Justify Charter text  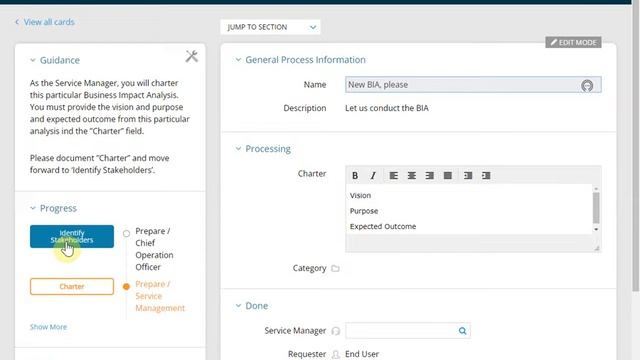point(448,176)
